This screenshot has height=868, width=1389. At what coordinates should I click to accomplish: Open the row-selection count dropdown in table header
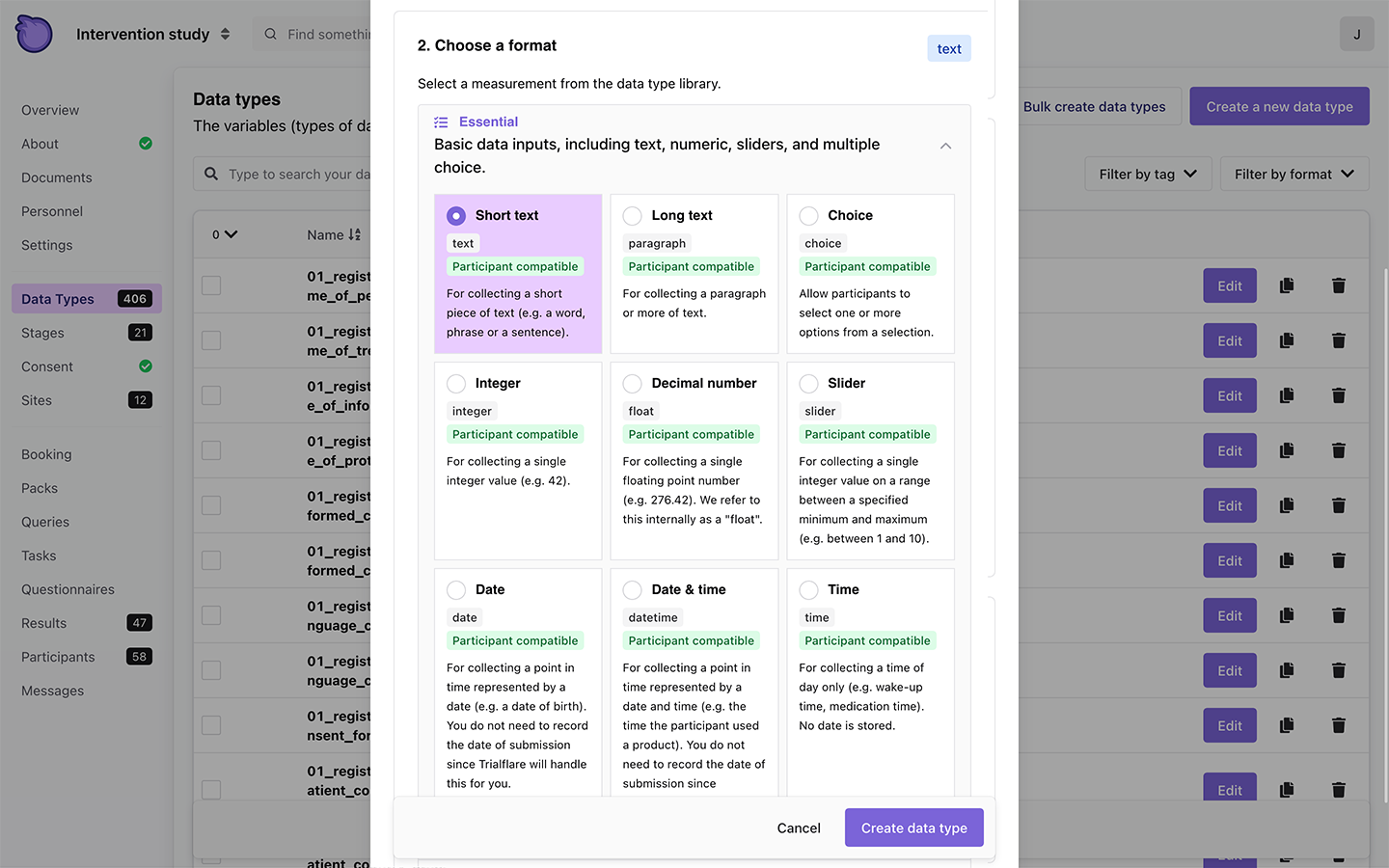pos(225,234)
